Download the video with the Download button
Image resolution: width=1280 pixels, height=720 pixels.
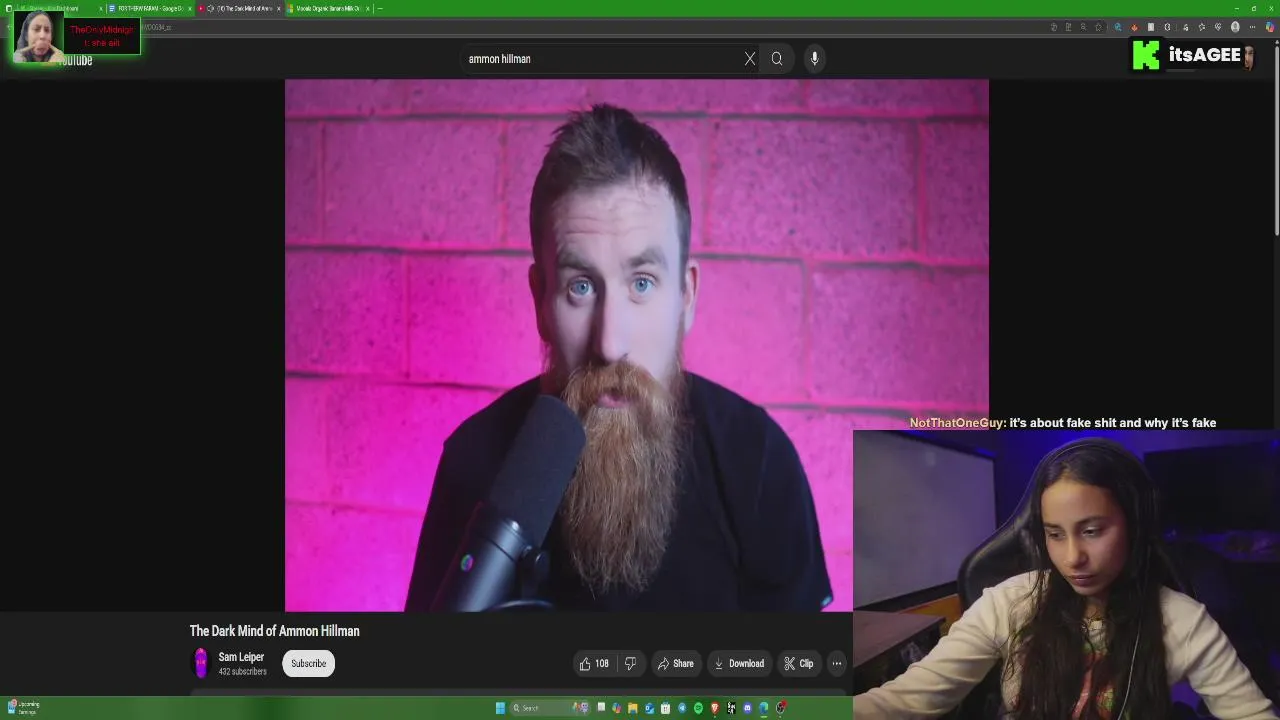click(x=738, y=663)
